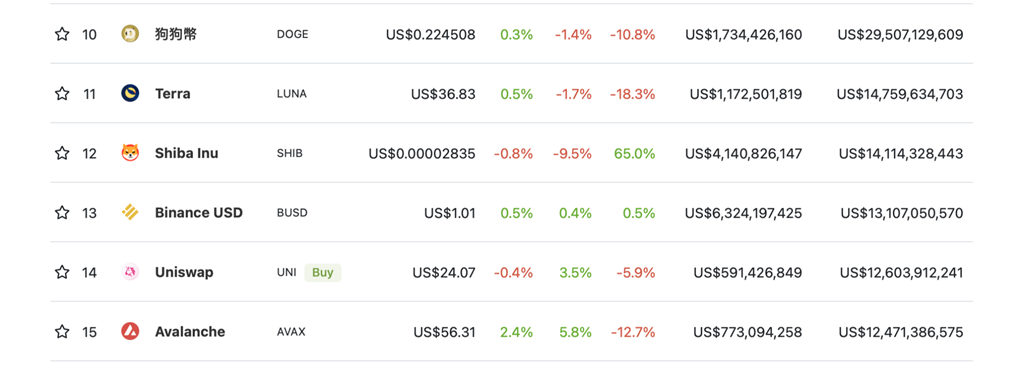Click the Dogecoin coin logo
The height and width of the screenshot is (369, 1024).
coord(130,34)
